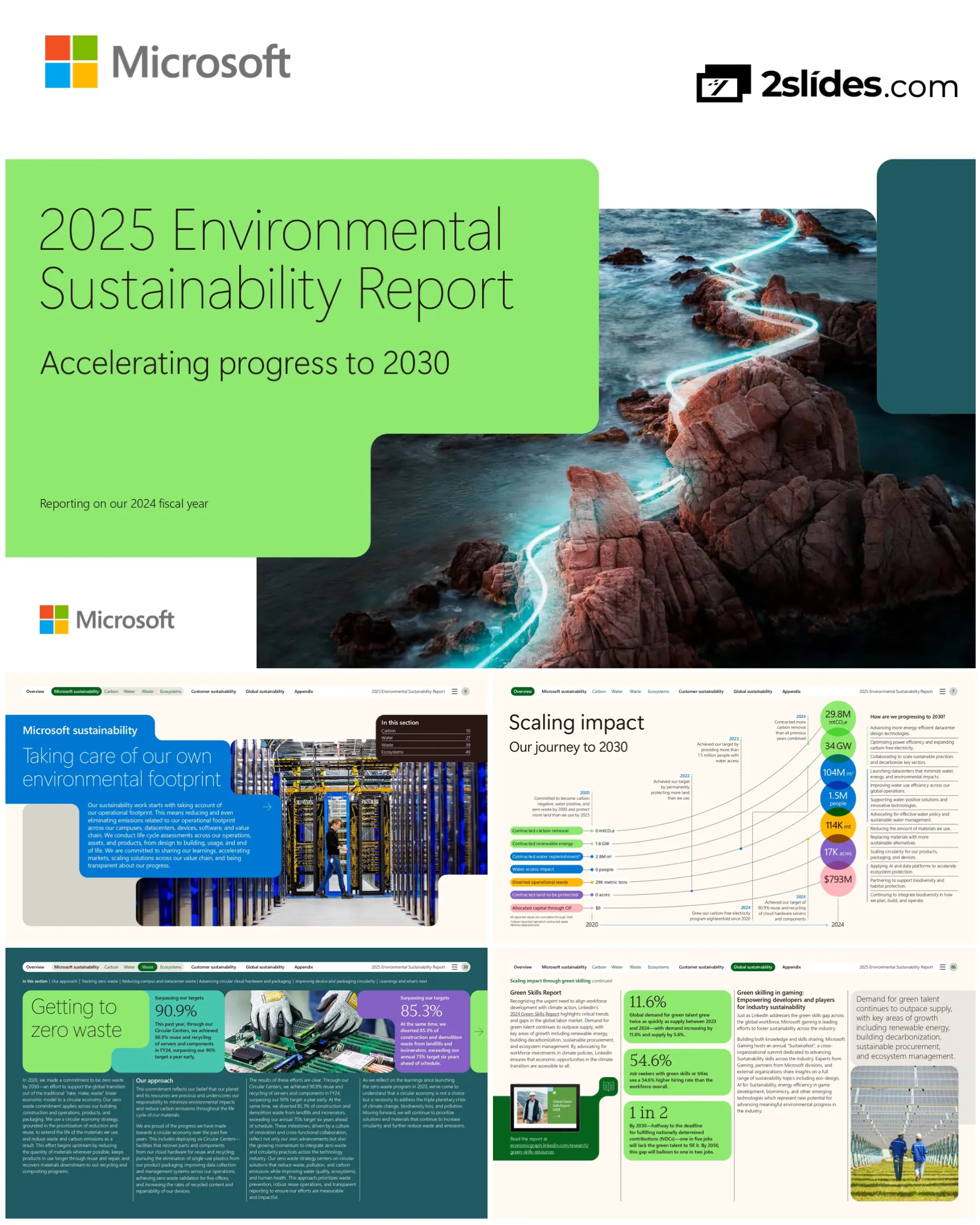Open Ecosystems entry in the In this section list
Image resolution: width=980 pixels, height=1225 pixels.
point(426,752)
